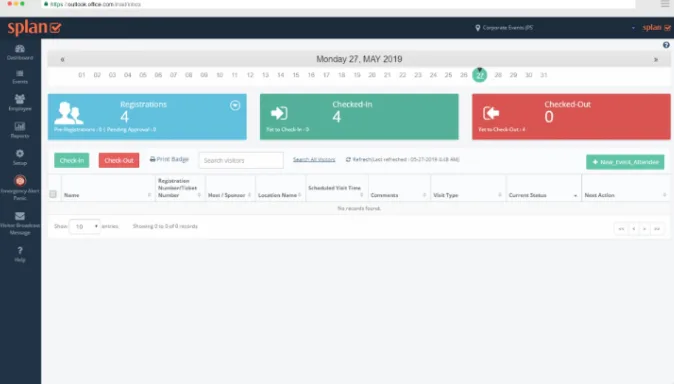The width and height of the screenshot is (674, 384).
Task: Open the Reports sidebar icon
Action: [x=20, y=126]
